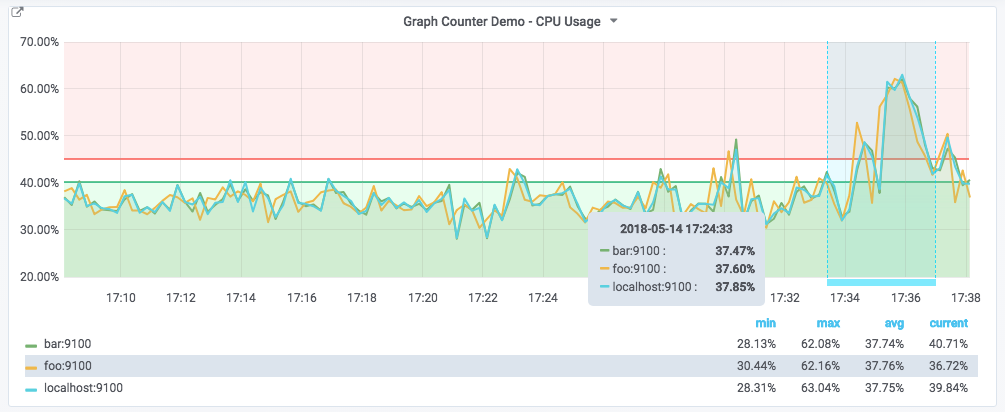Toggle the bar:9100 series in legend

(68, 344)
